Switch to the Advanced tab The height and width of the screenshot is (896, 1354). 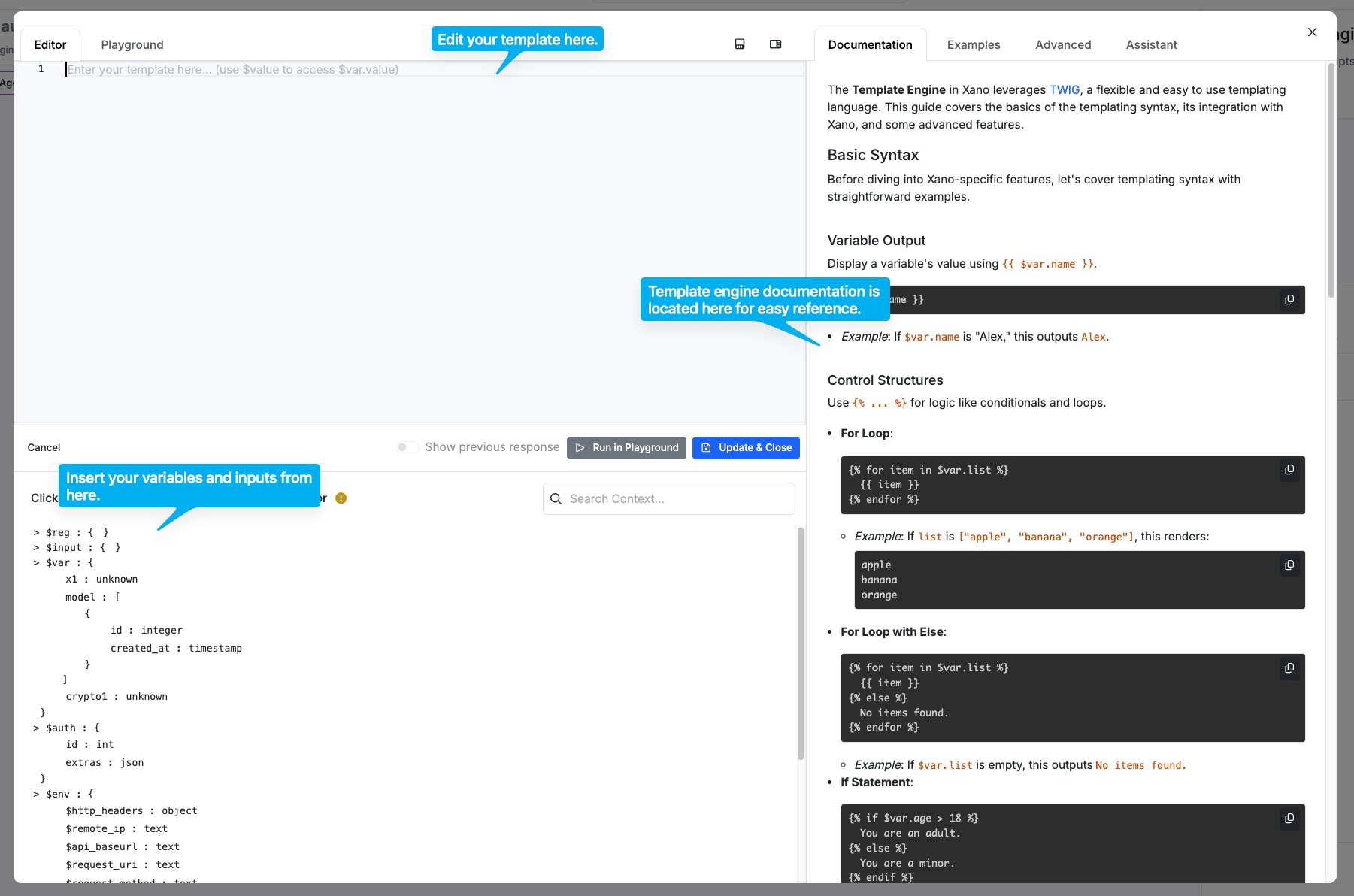(1063, 44)
